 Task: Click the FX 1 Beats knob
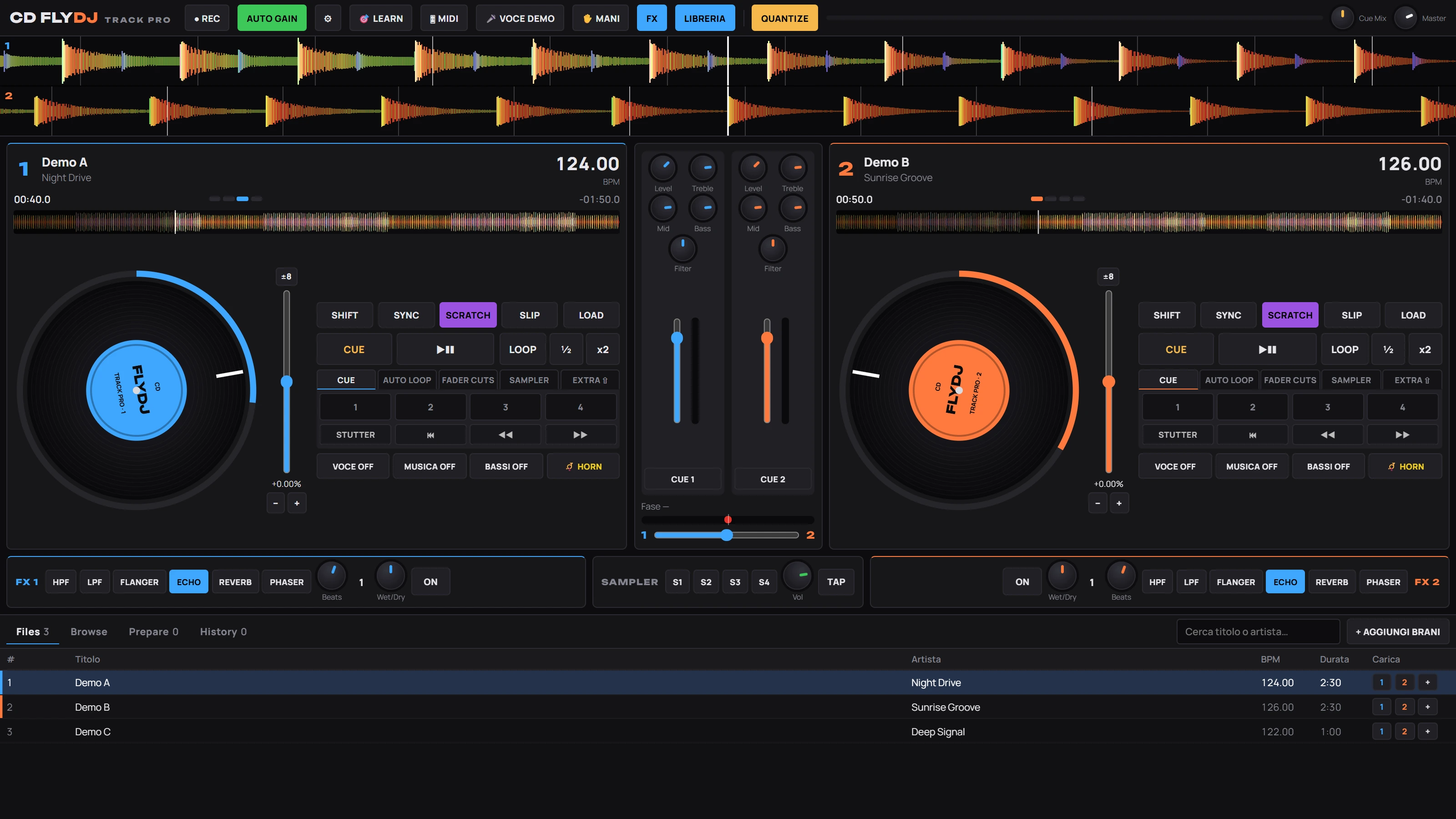[x=332, y=576]
